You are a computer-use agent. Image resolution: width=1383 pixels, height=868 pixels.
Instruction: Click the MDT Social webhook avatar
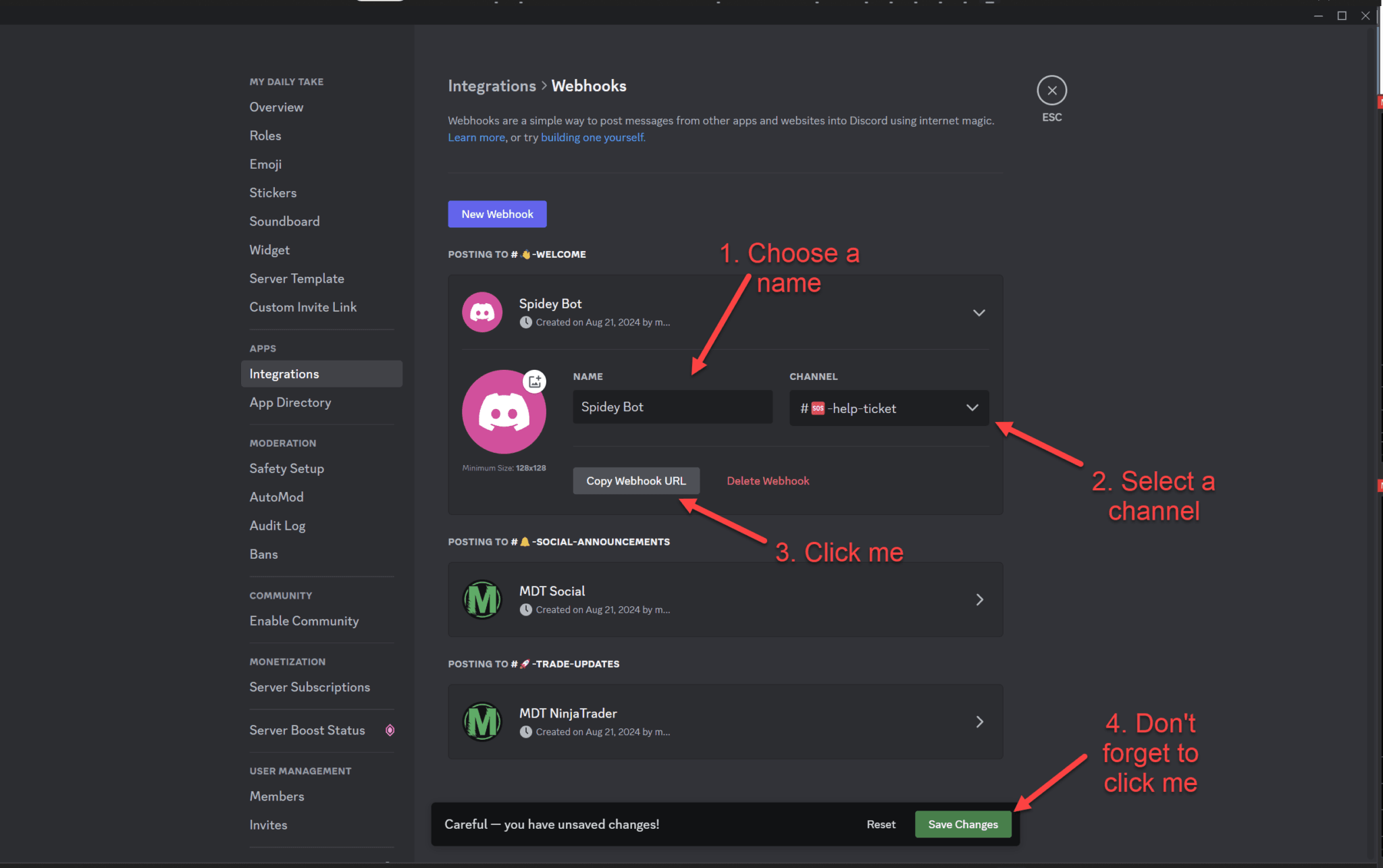481,599
